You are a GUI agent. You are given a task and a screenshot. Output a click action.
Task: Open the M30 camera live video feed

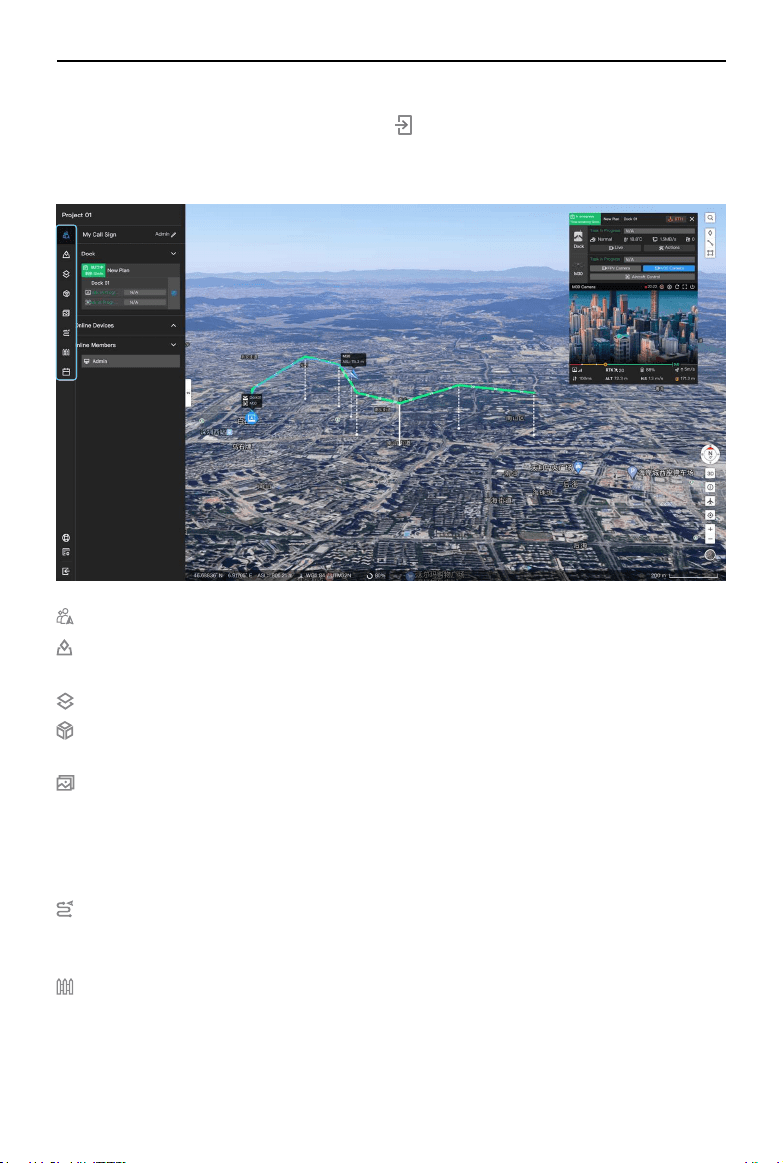pyautogui.click(x=633, y=327)
